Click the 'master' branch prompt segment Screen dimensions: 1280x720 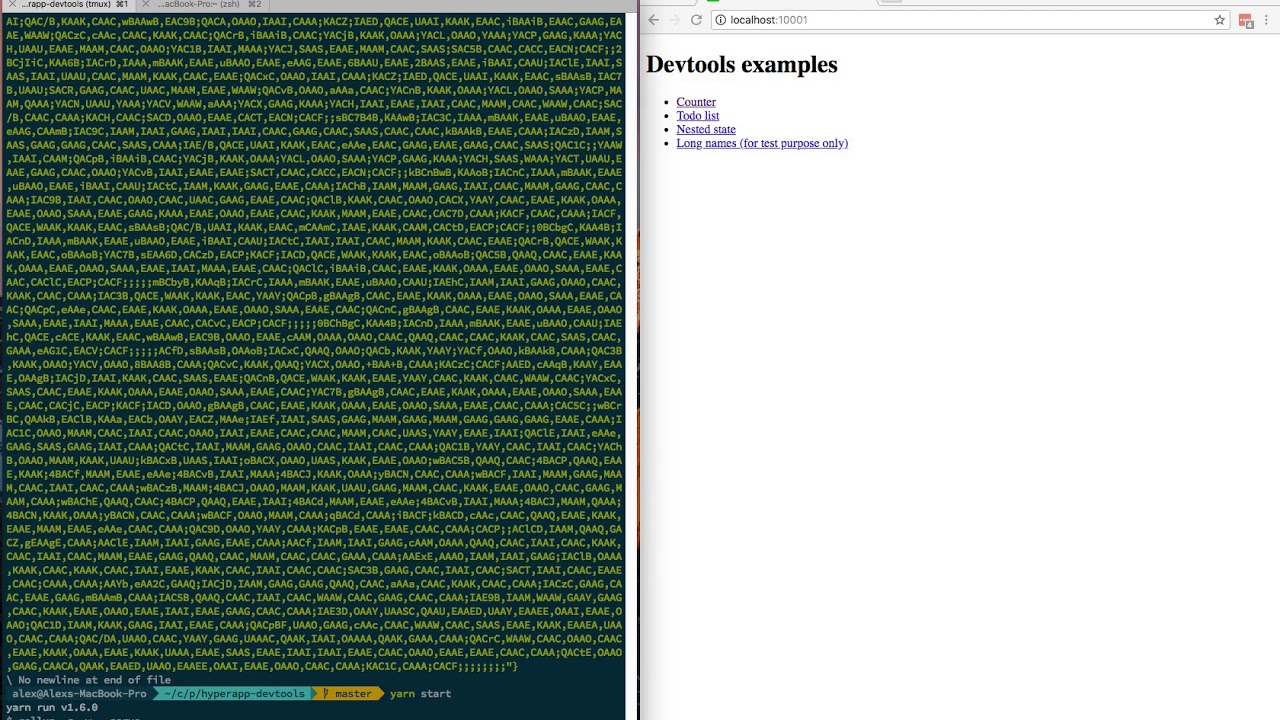[x=347, y=693]
